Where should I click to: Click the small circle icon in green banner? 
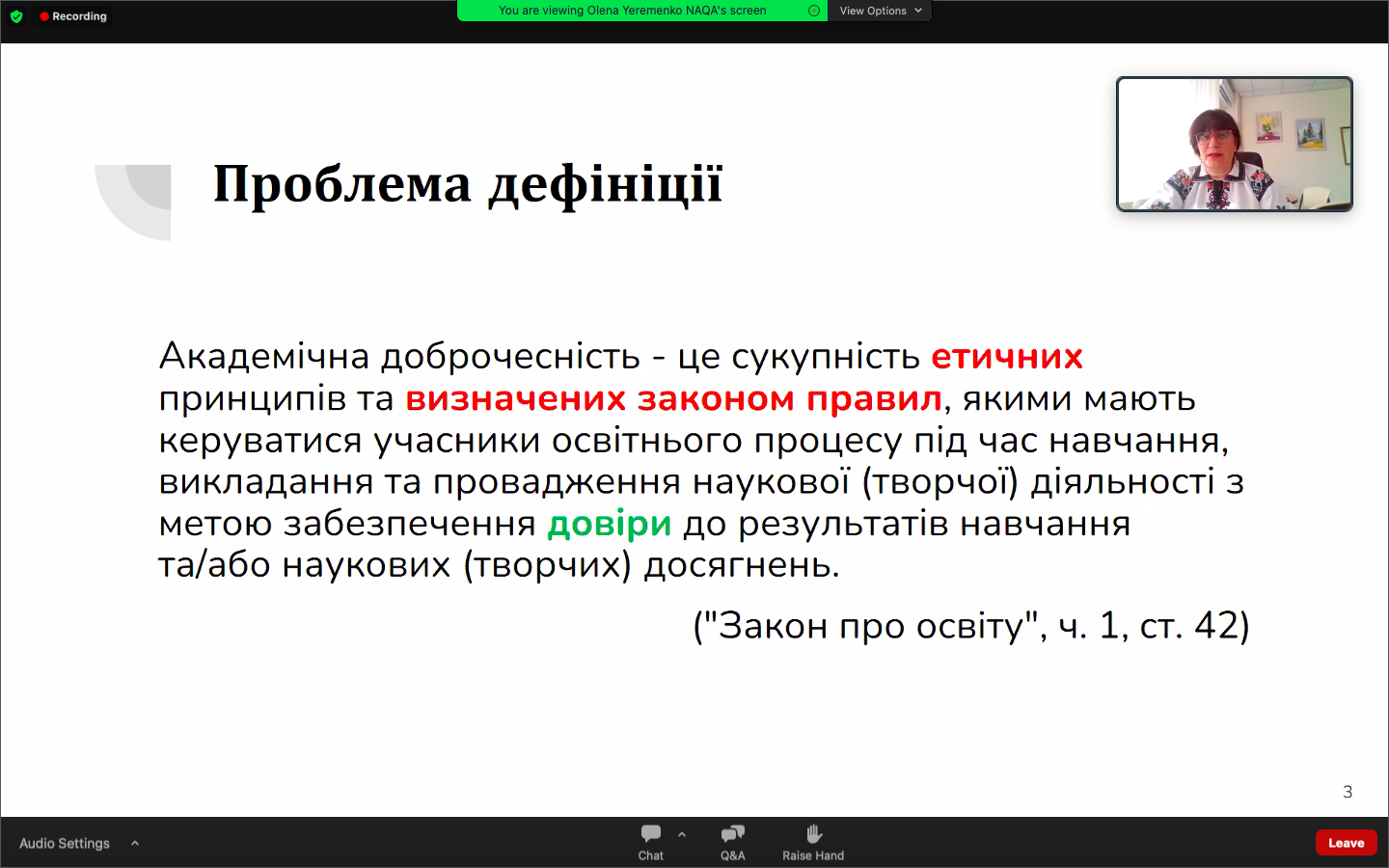(x=814, y=11)
